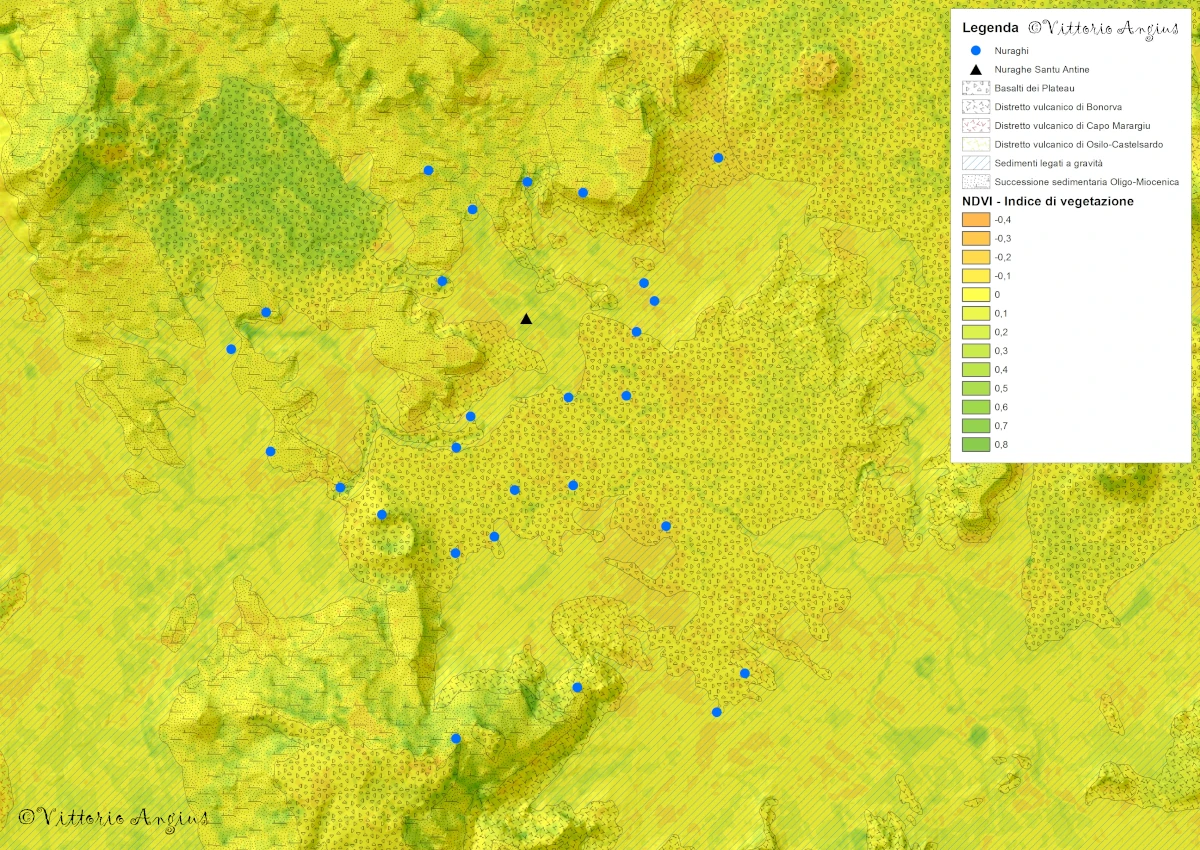
Task: Select the NDVI 0,2 color swatch
Action: click(974, 332)
